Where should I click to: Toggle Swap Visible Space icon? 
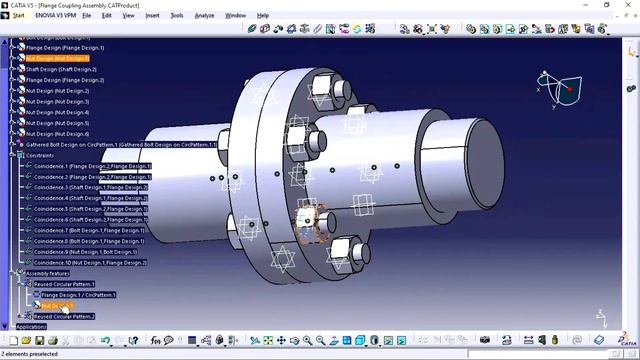pos(401,340)
